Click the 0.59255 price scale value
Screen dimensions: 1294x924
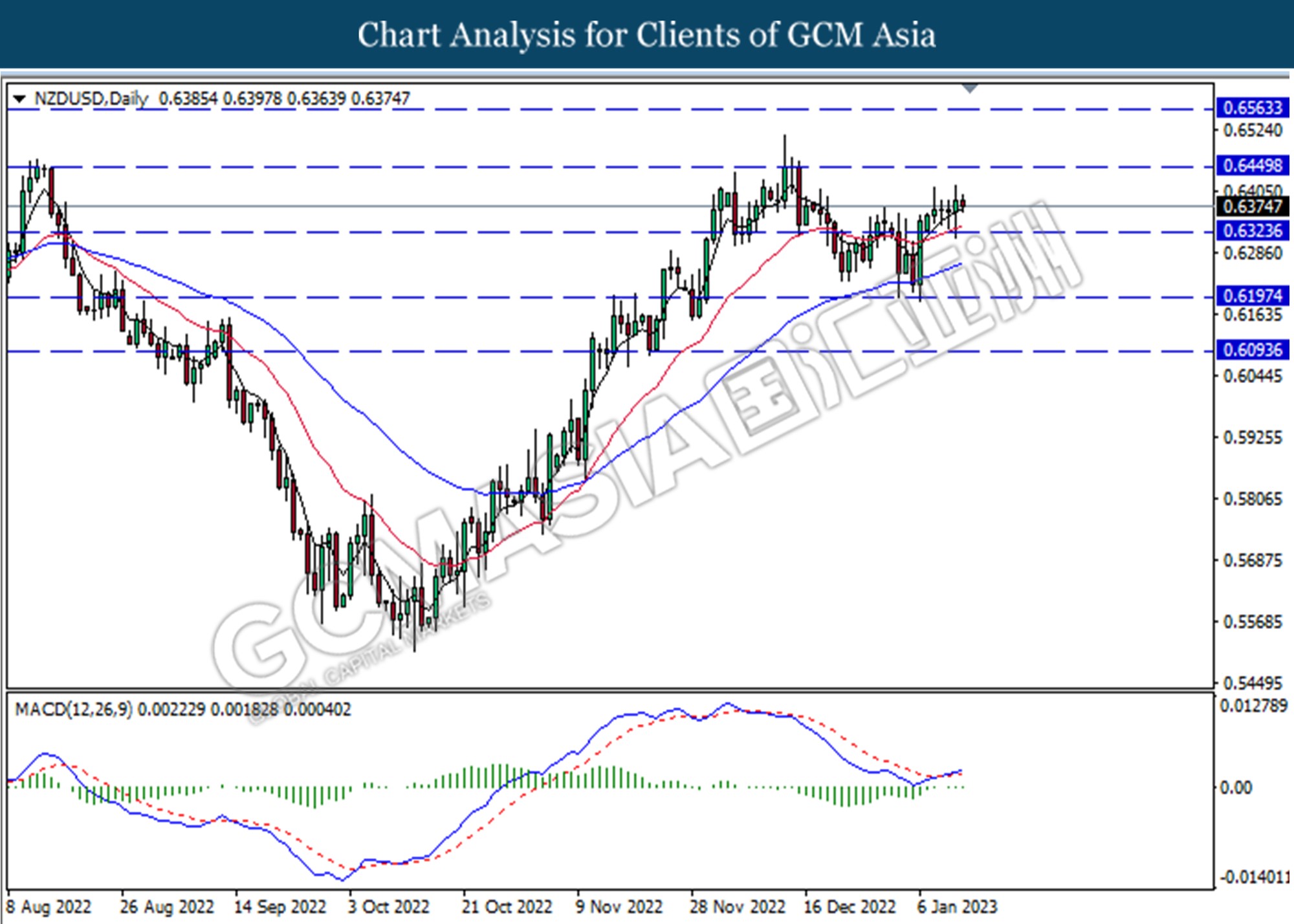click(x=1253, y=437)
